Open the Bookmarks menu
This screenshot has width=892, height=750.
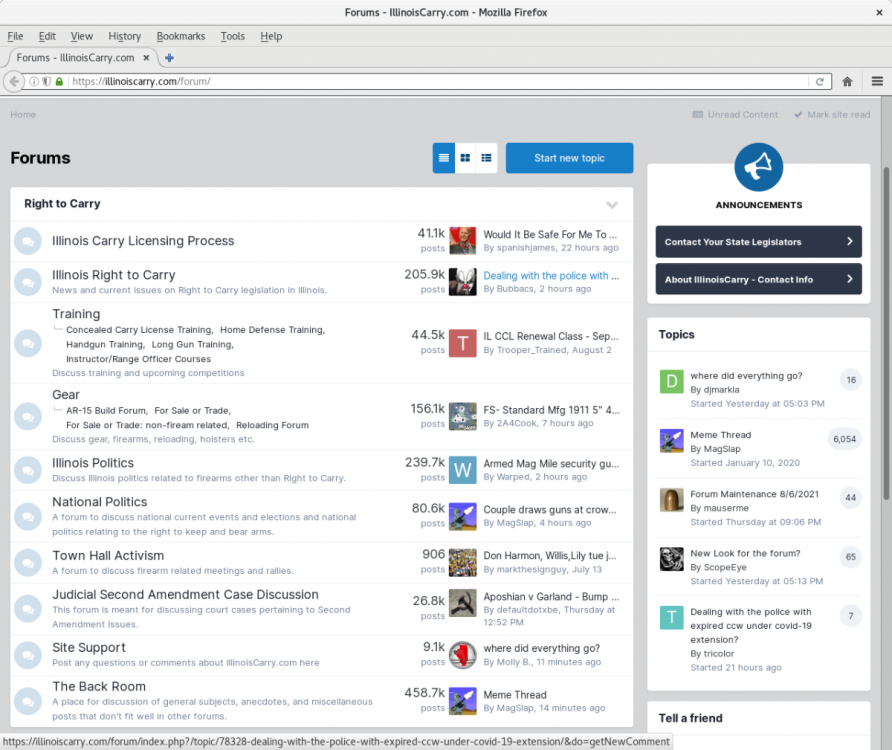coord(181,36)
